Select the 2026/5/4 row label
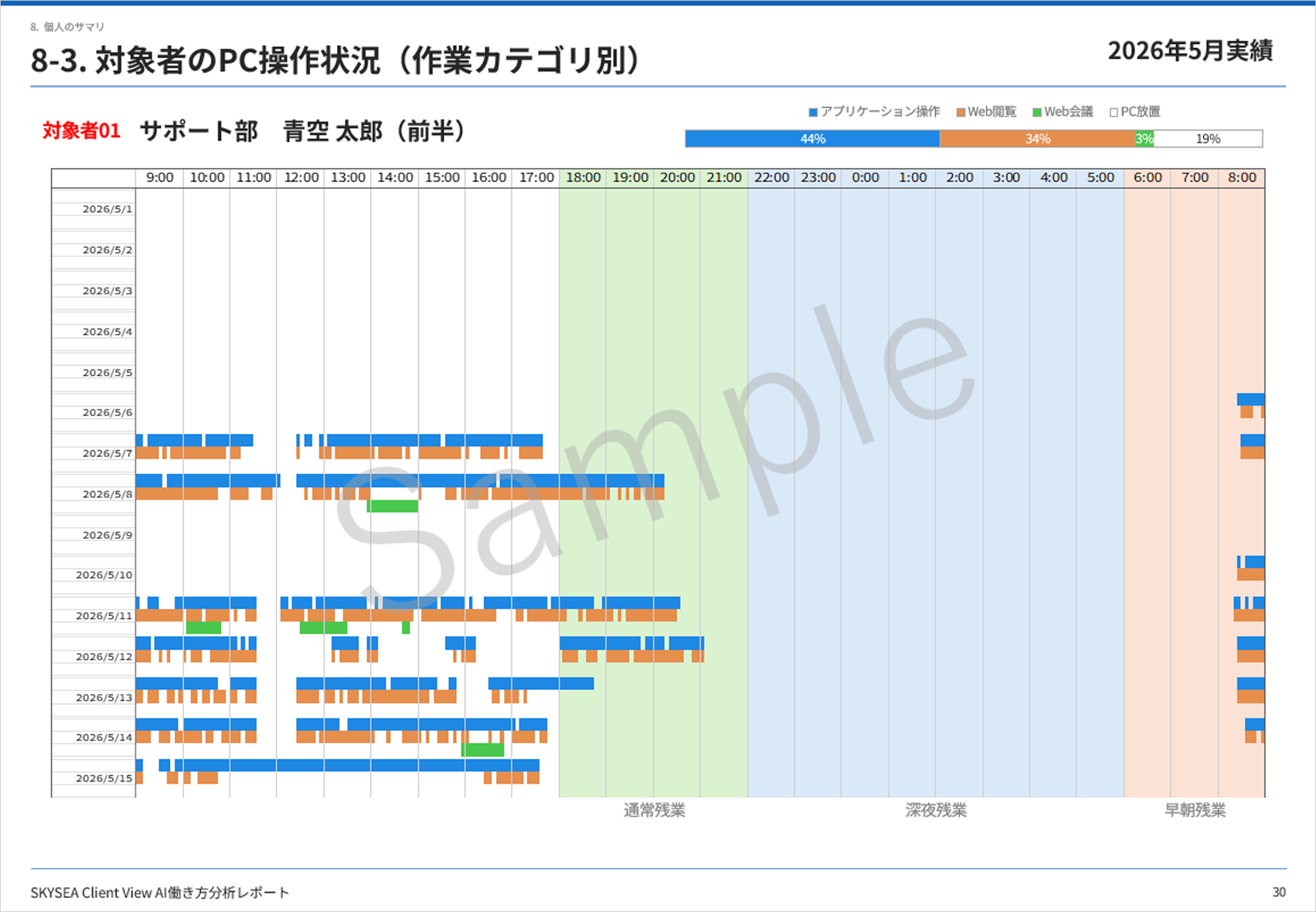The height and width of the screenshot is (912, 1316). coord(107,332)
